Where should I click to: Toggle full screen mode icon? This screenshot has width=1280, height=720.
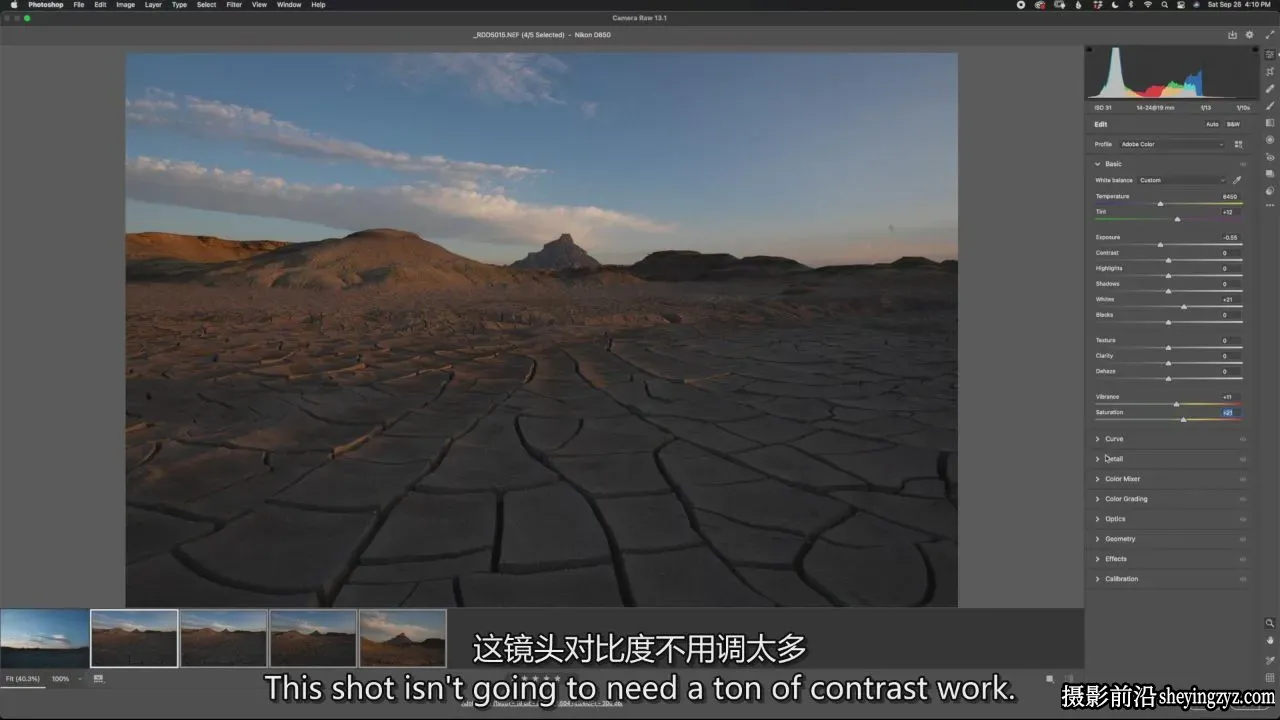point(1268,35)
